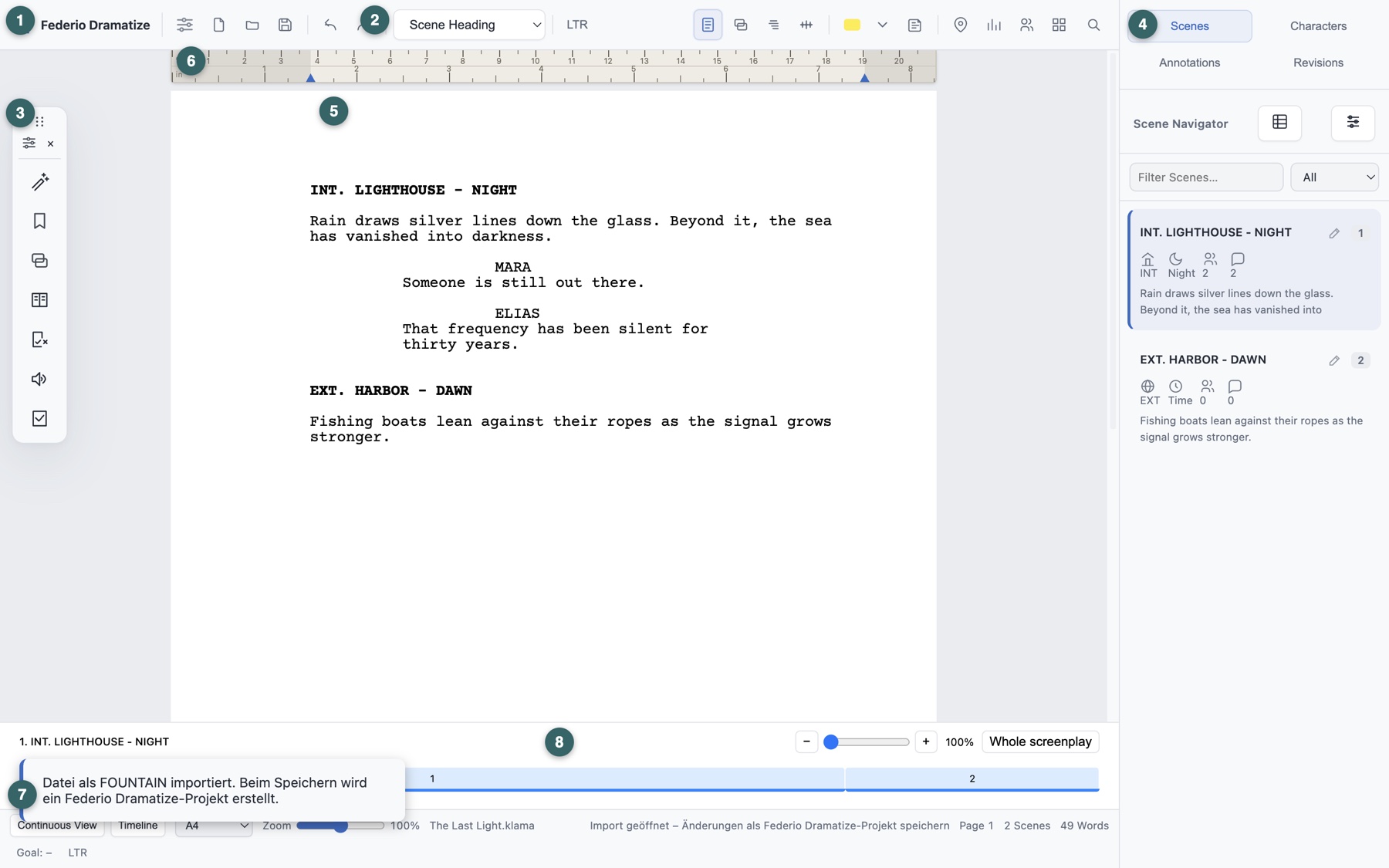Screen dimensions: 1389x868
Task: Click the 'Goal: –' status entry
Action: pos(34,853)
